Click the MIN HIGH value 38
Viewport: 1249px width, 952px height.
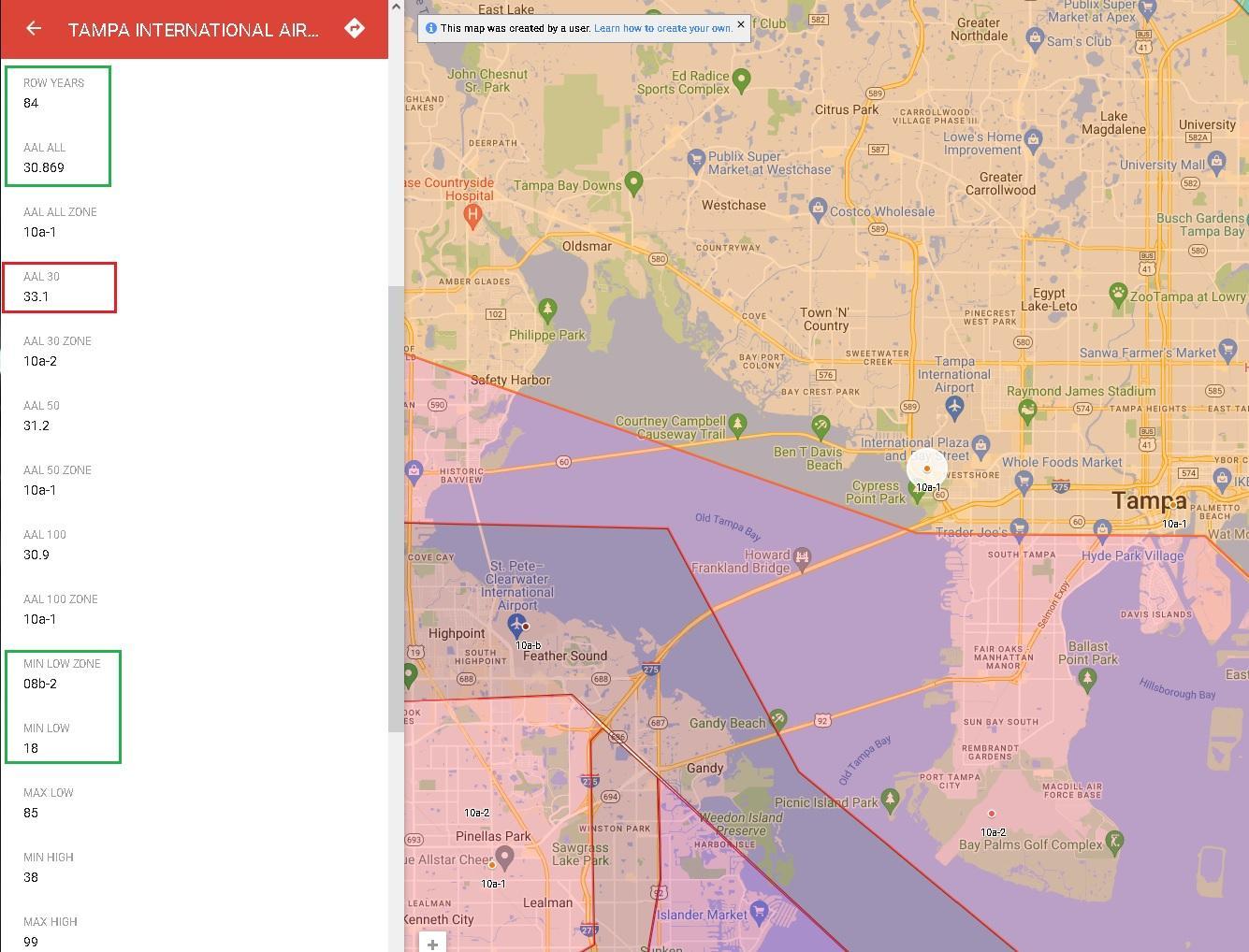(x=31, y=877)
